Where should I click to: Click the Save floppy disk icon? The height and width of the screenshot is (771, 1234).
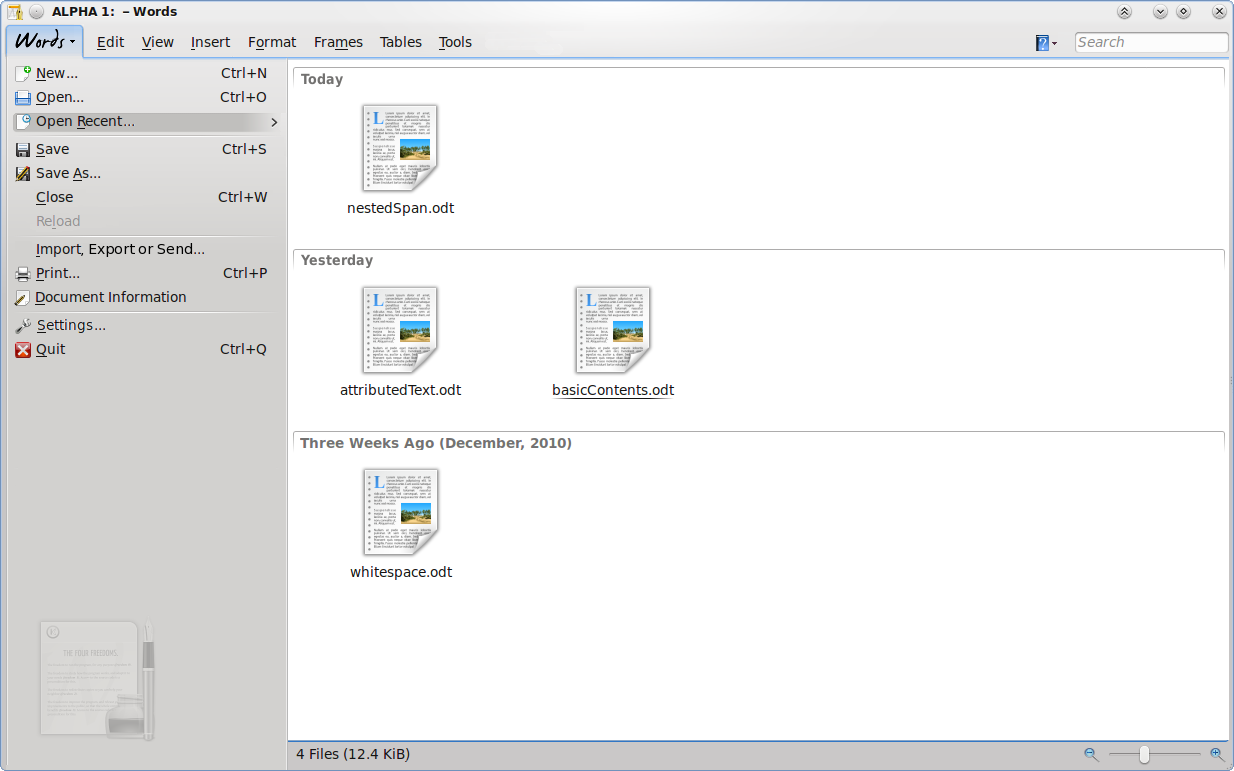[x=23, y=150]
